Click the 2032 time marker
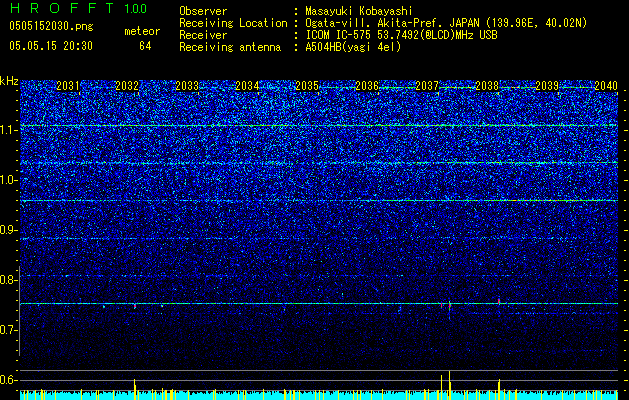The width and height of the screenshot is (629, 400). [x=127, y=86]
